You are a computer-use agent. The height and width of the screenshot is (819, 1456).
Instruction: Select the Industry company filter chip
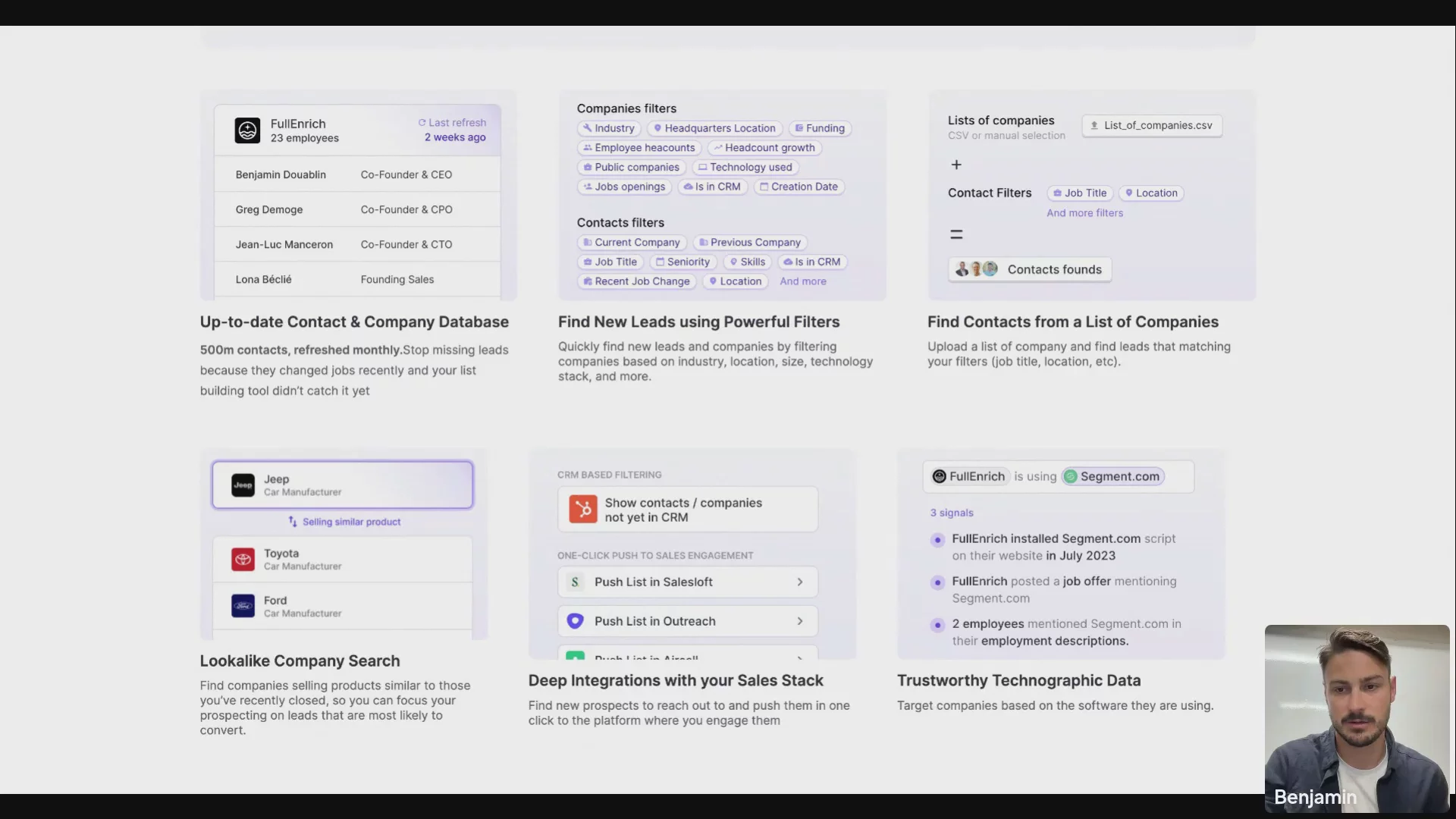point(609,128)
